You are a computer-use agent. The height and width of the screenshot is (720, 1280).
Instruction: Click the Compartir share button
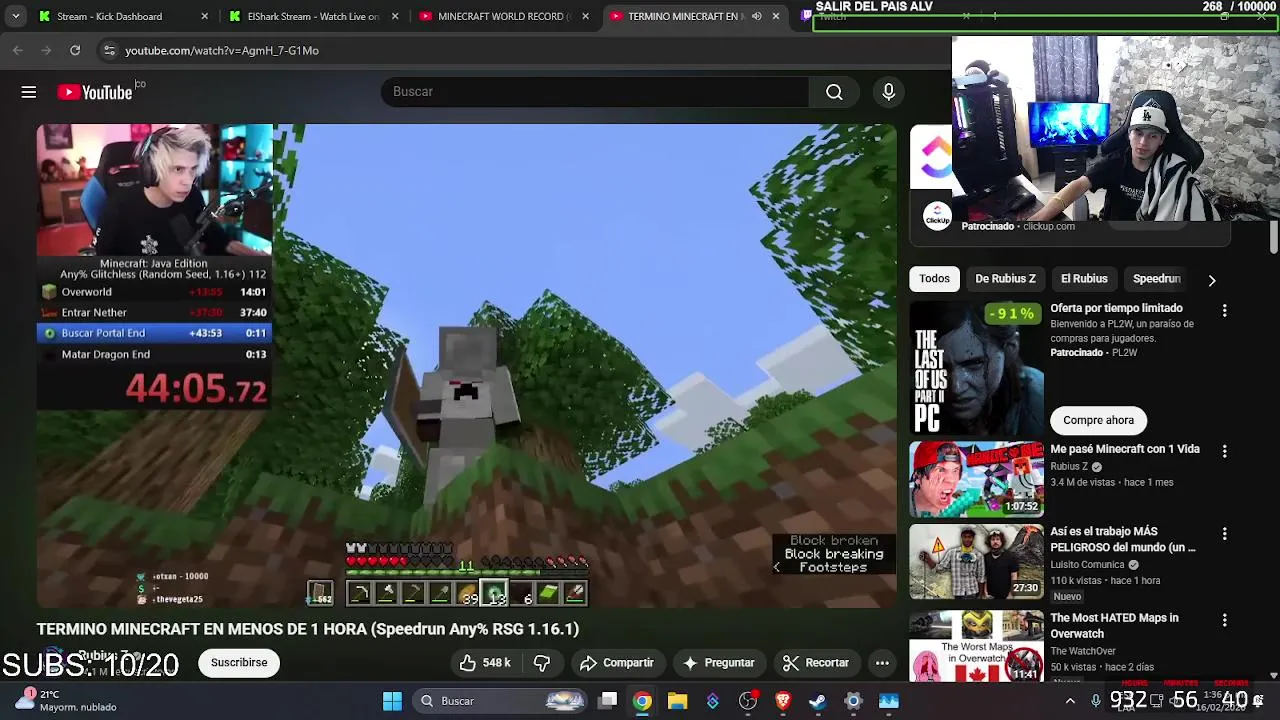(x=617, y=663)
